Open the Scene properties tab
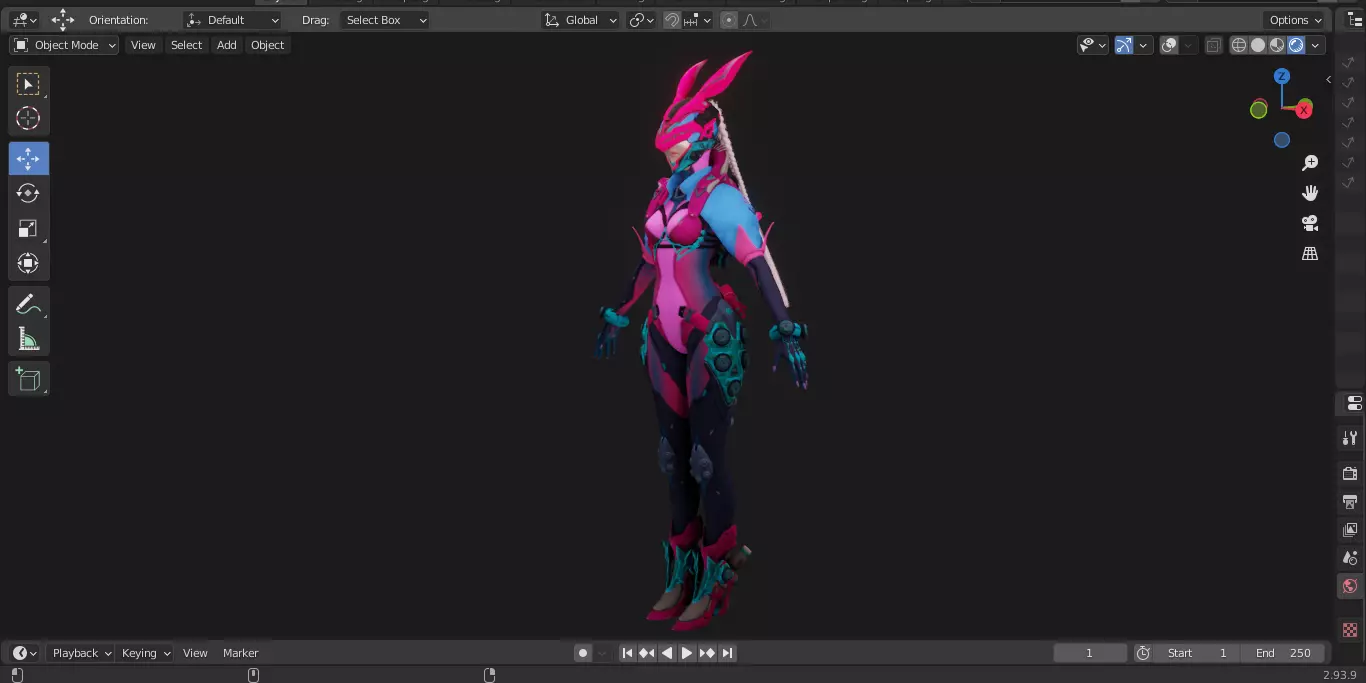1366x683 pixels. click(x=1350, y=558)
